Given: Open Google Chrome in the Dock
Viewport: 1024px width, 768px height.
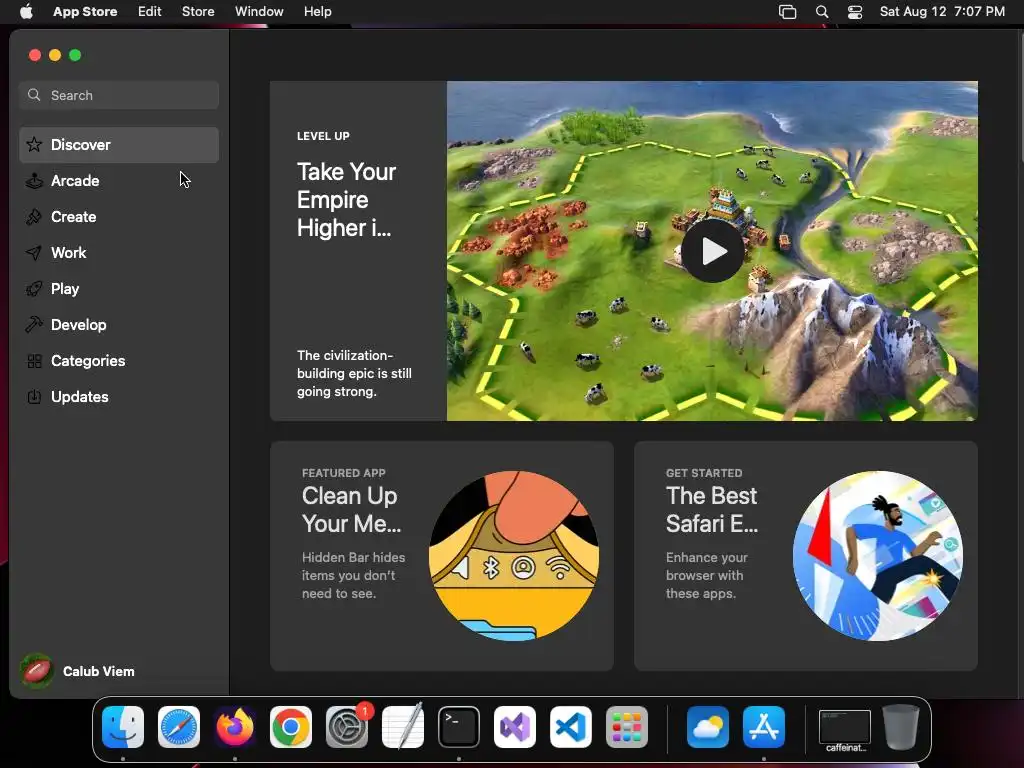Looking at the screenshot, I should coord(291,727).
